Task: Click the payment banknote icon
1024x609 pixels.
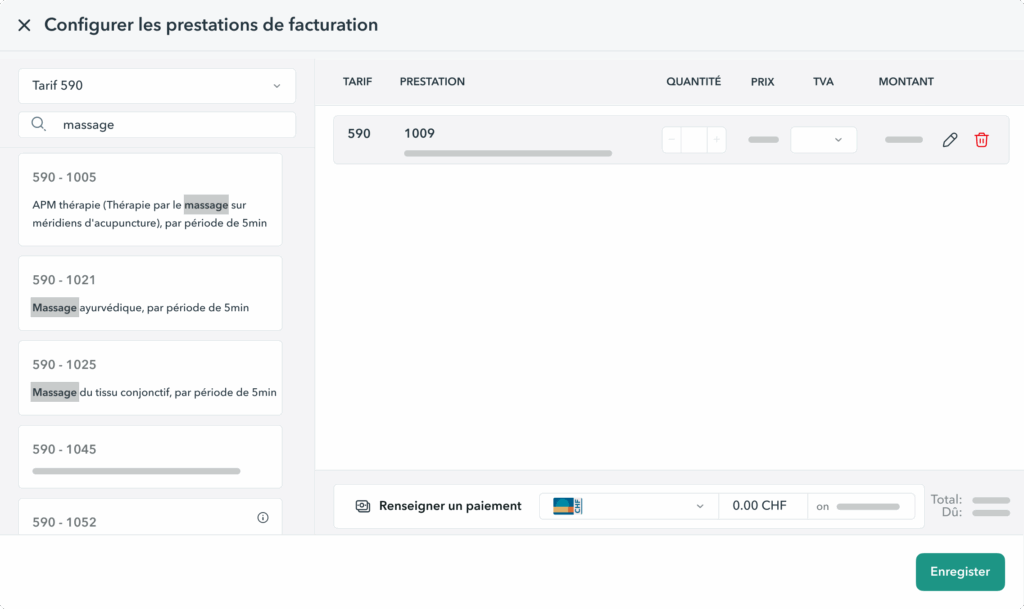Action: pos(362,506)
